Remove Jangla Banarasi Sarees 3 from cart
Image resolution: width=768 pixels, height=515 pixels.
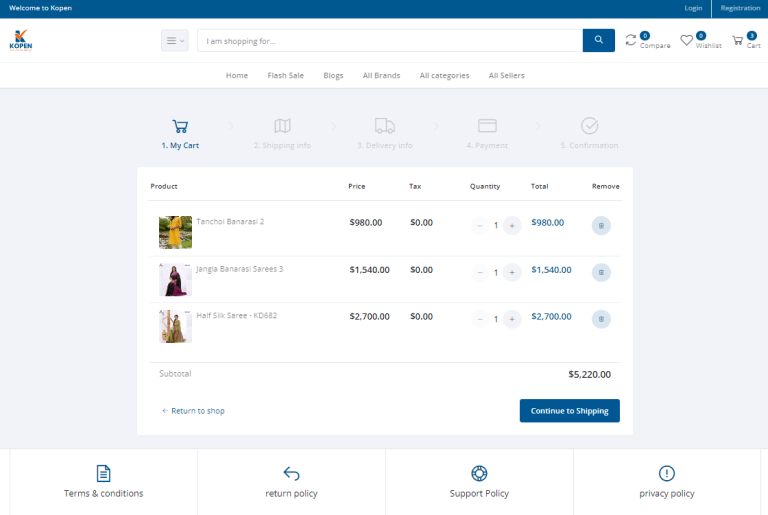601,272
